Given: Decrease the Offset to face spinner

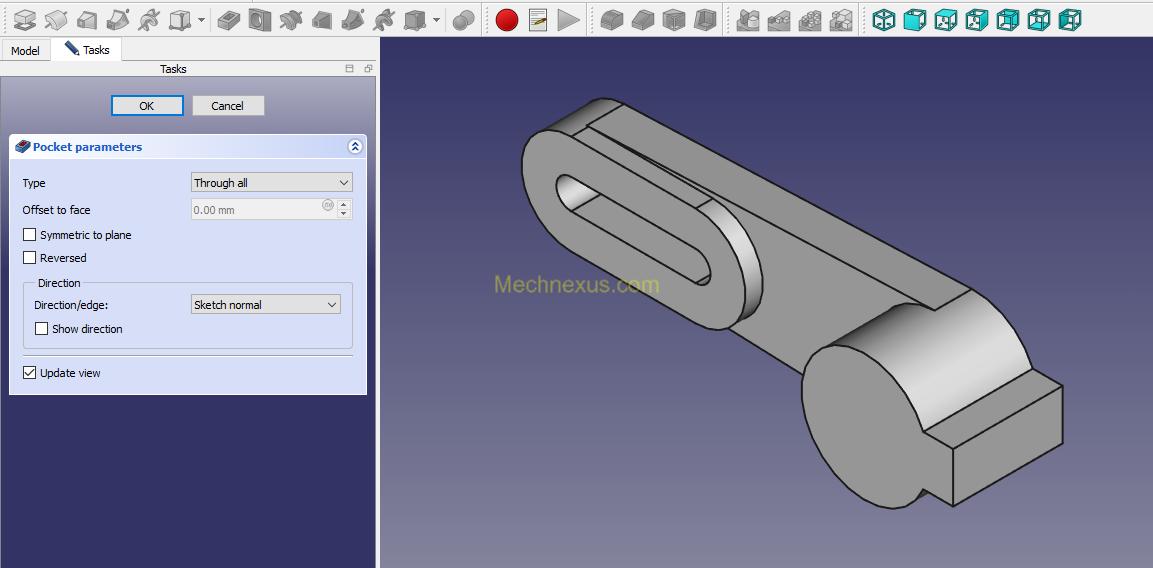Looking at the screenshot, I should [344, 214].
